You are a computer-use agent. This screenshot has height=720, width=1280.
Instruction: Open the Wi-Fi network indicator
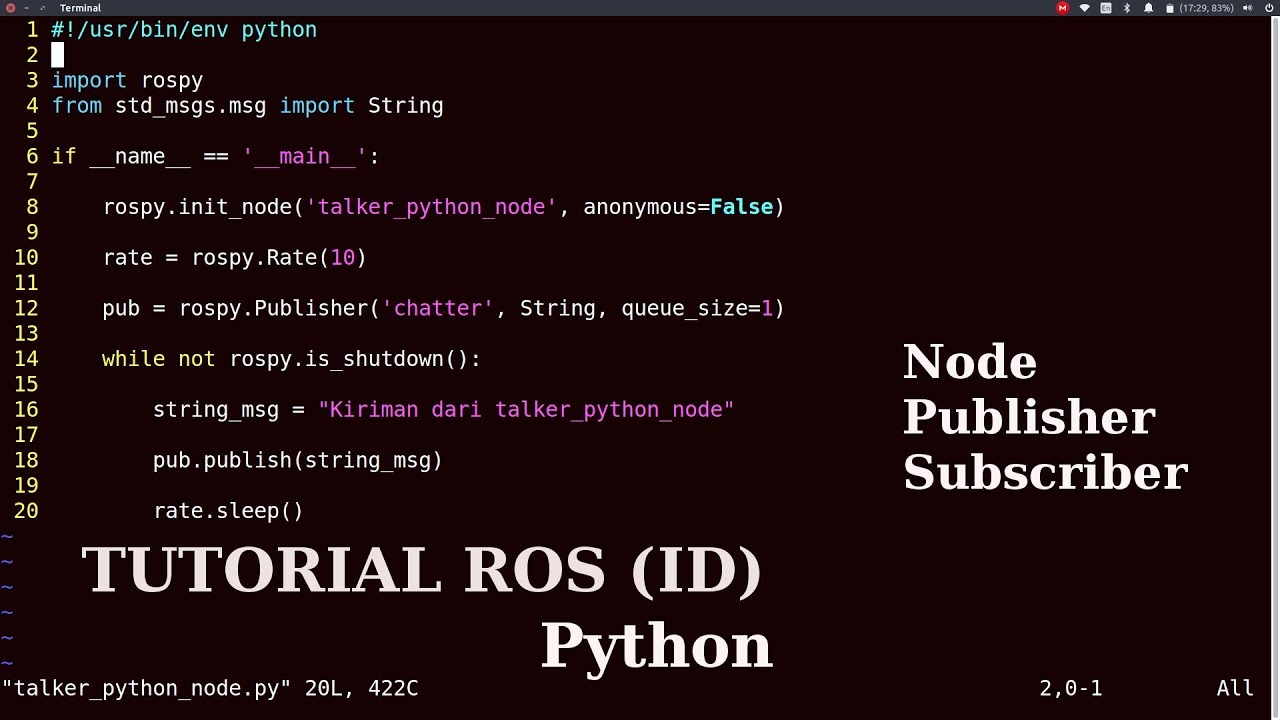[1084, 8]
